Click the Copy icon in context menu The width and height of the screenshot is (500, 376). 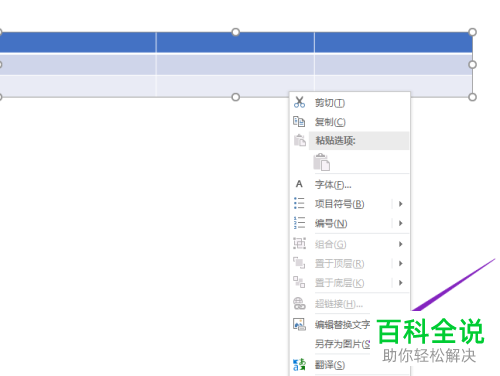click(299, 122)
